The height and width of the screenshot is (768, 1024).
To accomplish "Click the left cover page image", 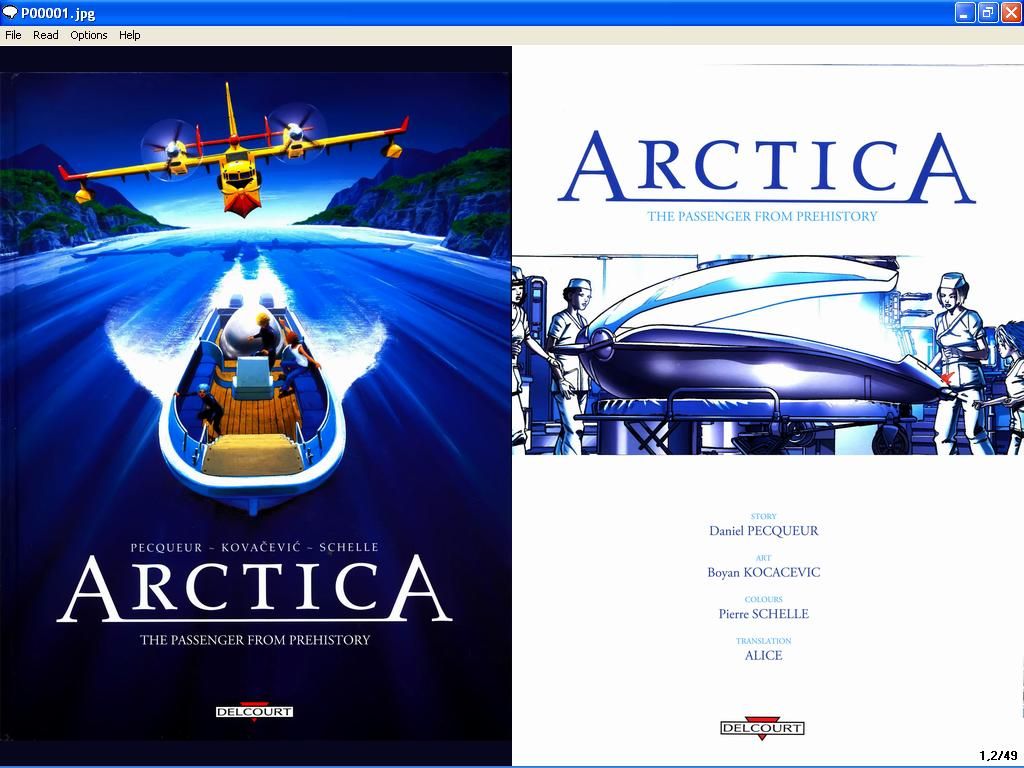I will click(255, 406).
